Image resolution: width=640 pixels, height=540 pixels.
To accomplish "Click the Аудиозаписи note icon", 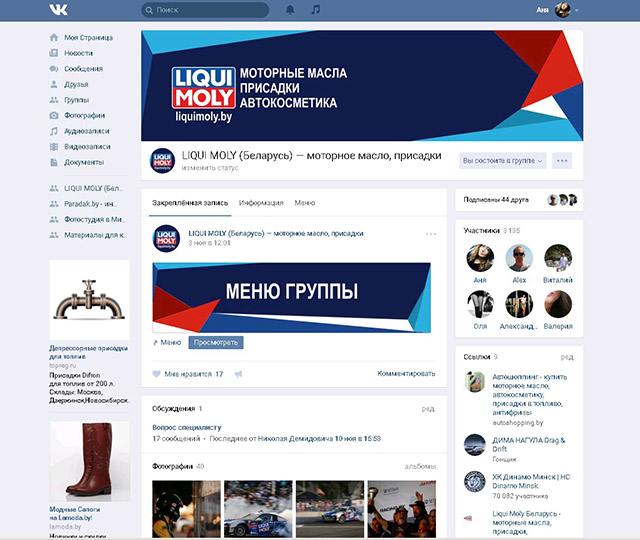I will [54, 131].
